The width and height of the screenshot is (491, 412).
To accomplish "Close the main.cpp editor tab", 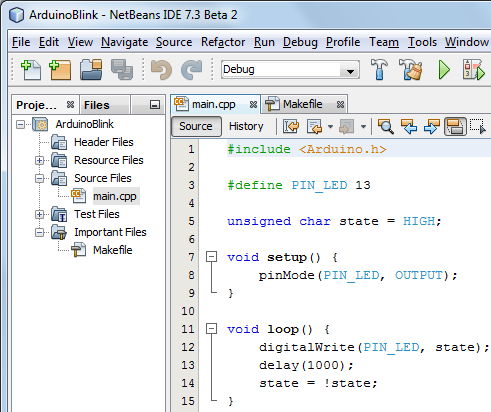I will (253, 105).
